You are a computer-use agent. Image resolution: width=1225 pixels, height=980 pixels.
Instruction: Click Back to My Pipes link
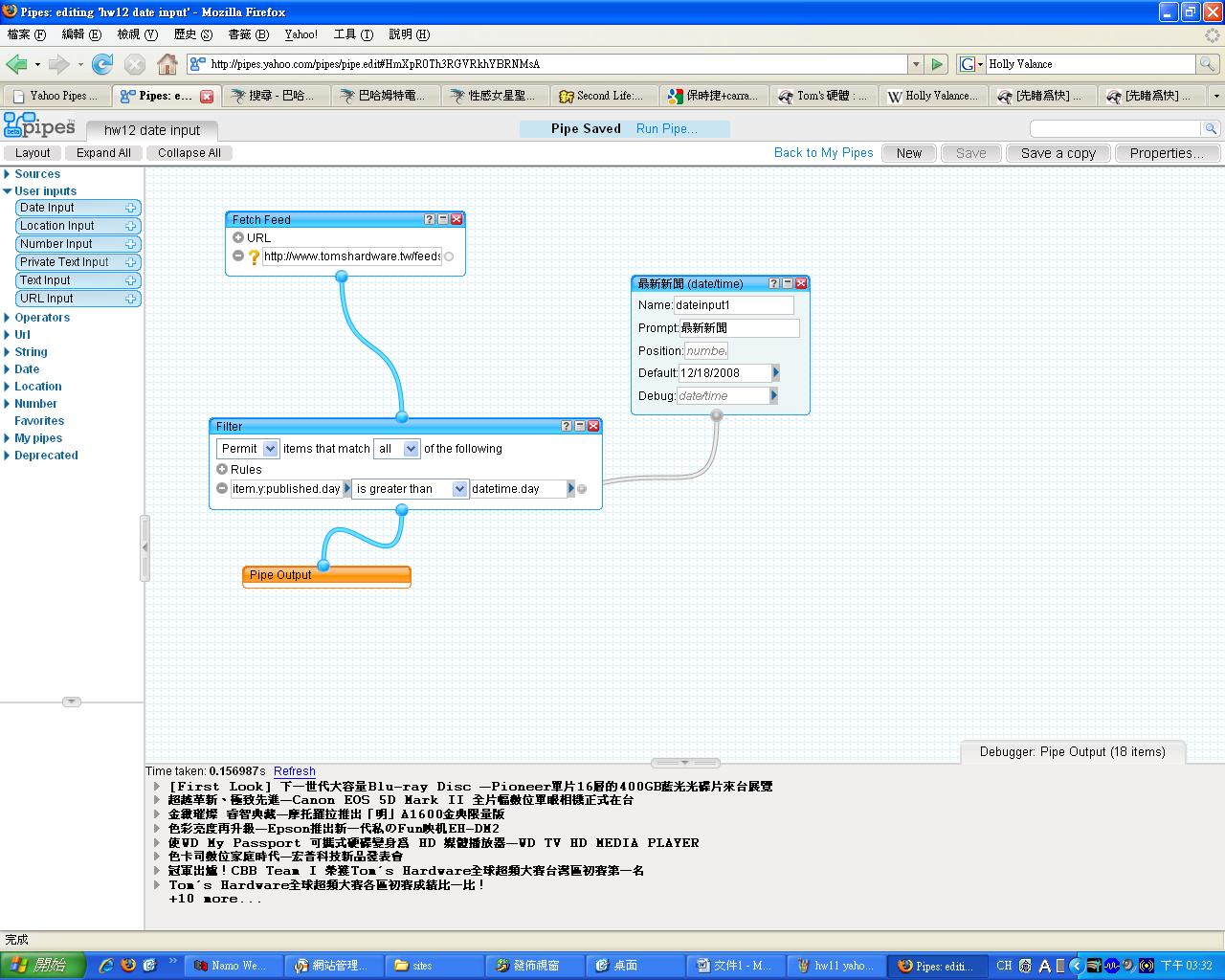coord(824,152)
